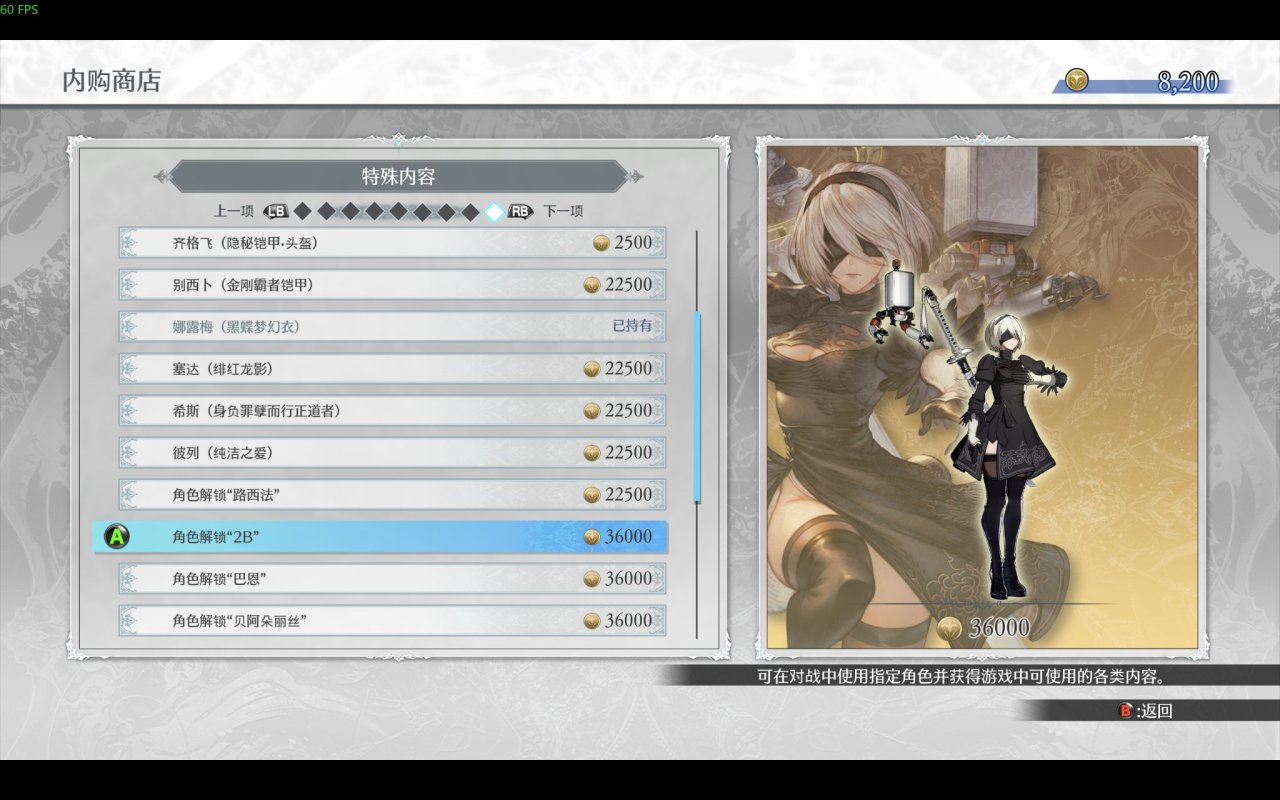Confirm with the green A button icon
The image size is (1280, 800).
point(117,537)
